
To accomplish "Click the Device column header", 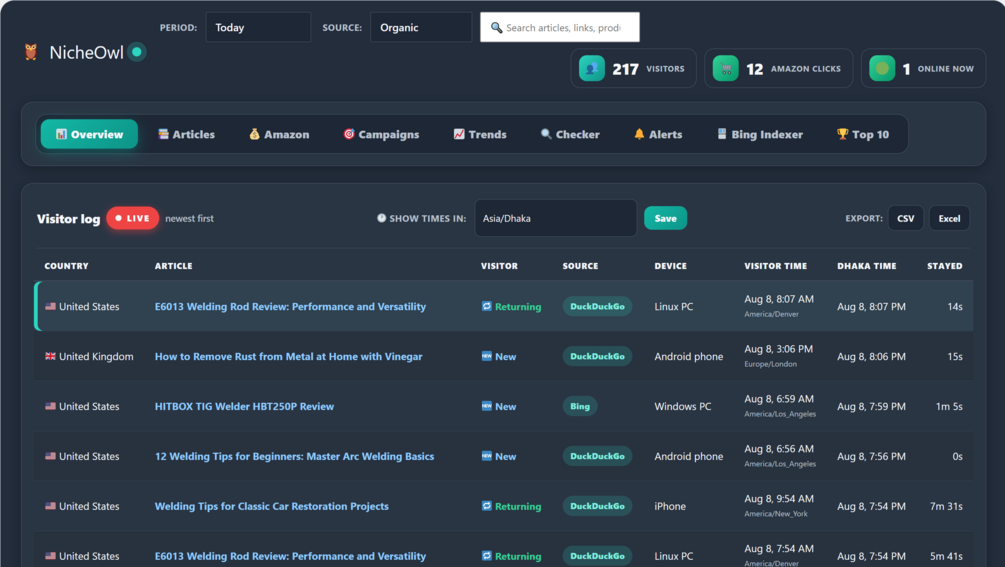I will click(670, 266).
